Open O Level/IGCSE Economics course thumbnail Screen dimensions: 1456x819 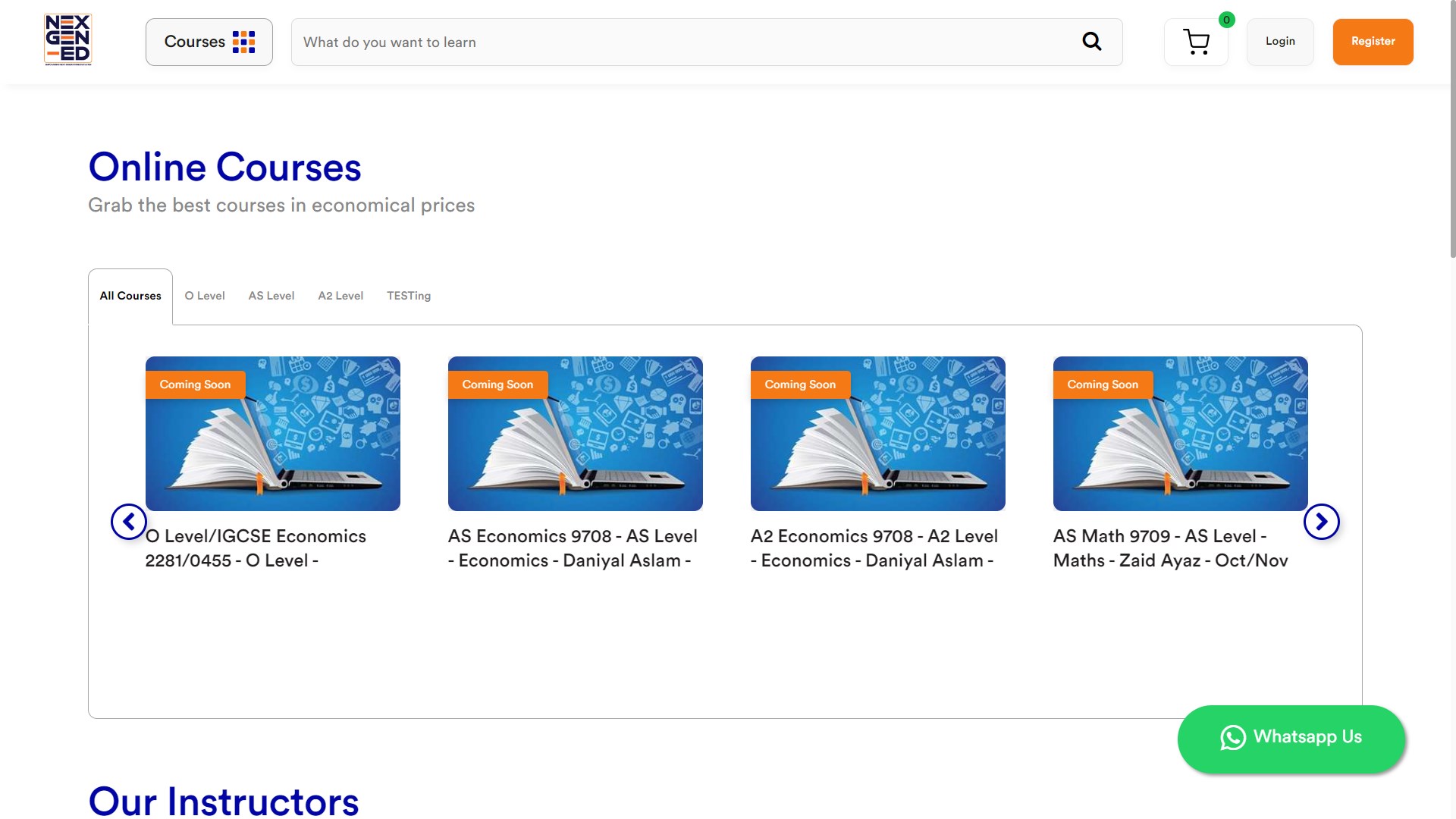tap(273, 434)
